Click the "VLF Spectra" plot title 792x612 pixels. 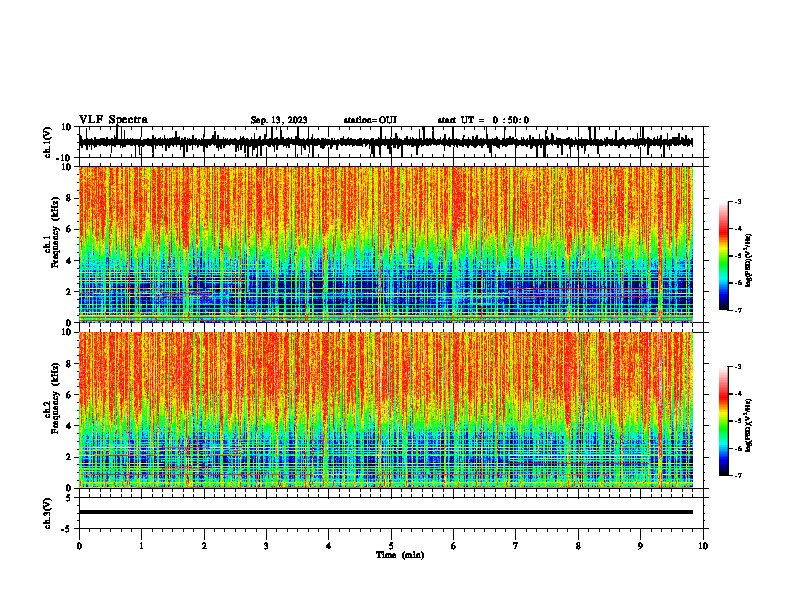point(113,120)
